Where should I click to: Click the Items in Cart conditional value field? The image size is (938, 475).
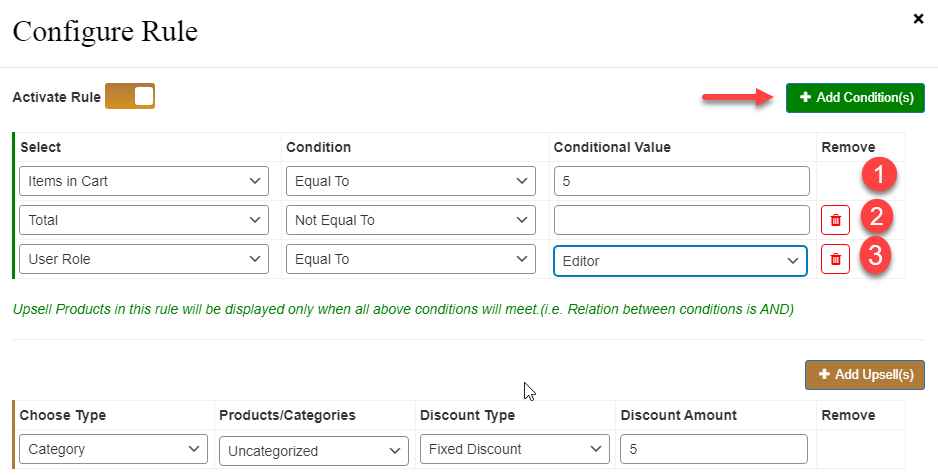tap(681, 181)
